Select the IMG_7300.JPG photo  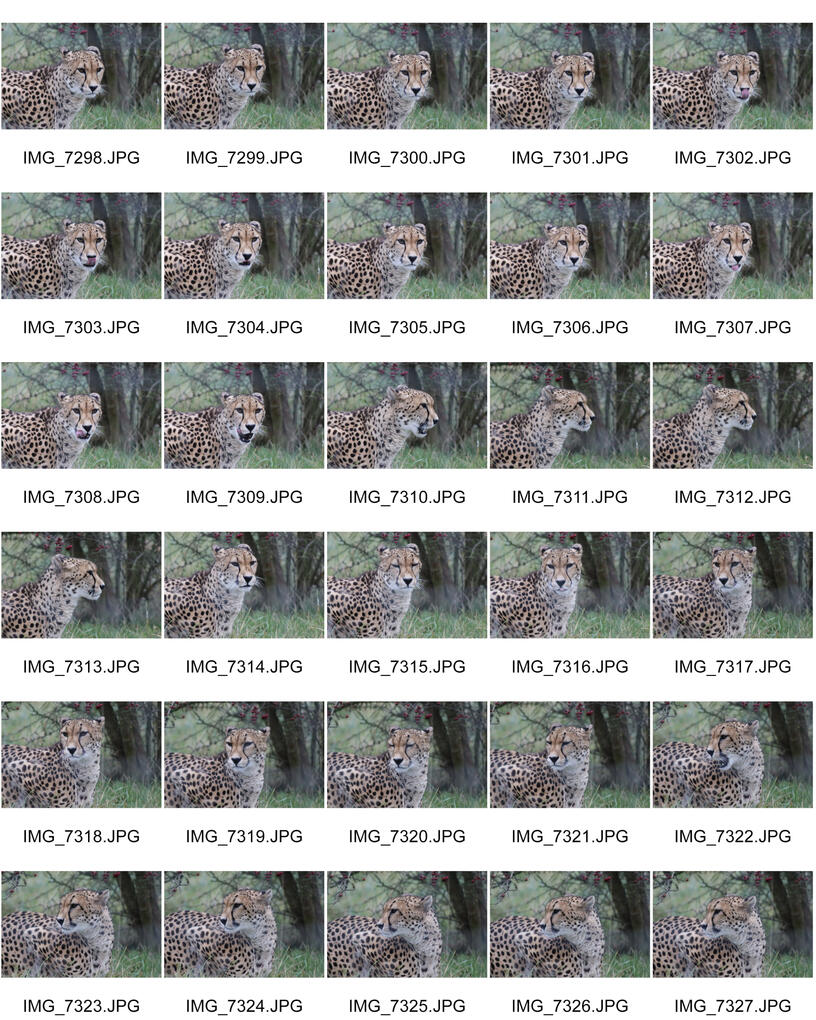pyautogui.click(x=407, y=76)
